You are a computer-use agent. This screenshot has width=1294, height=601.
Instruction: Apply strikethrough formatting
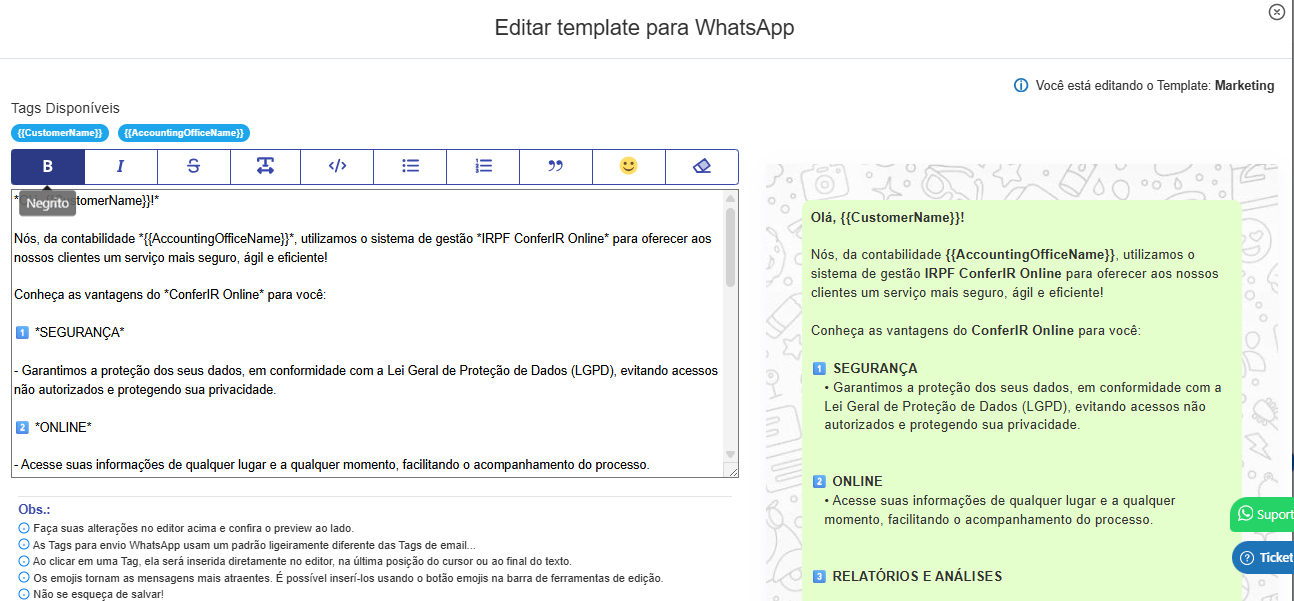(x=194, y=166)
